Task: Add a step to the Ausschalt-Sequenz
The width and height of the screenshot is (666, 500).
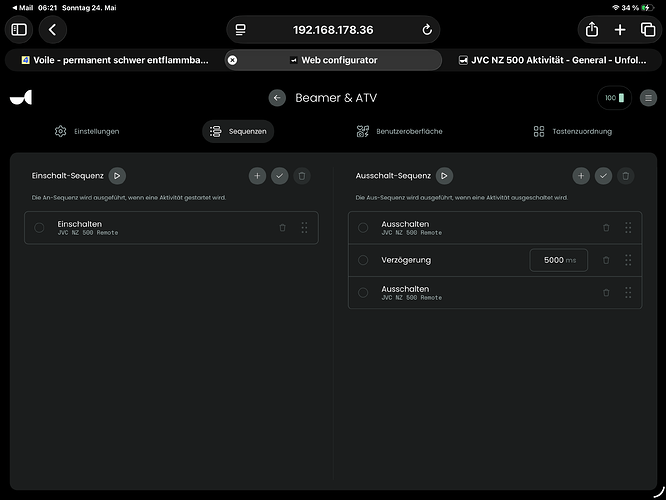Action: coord(581,176)
